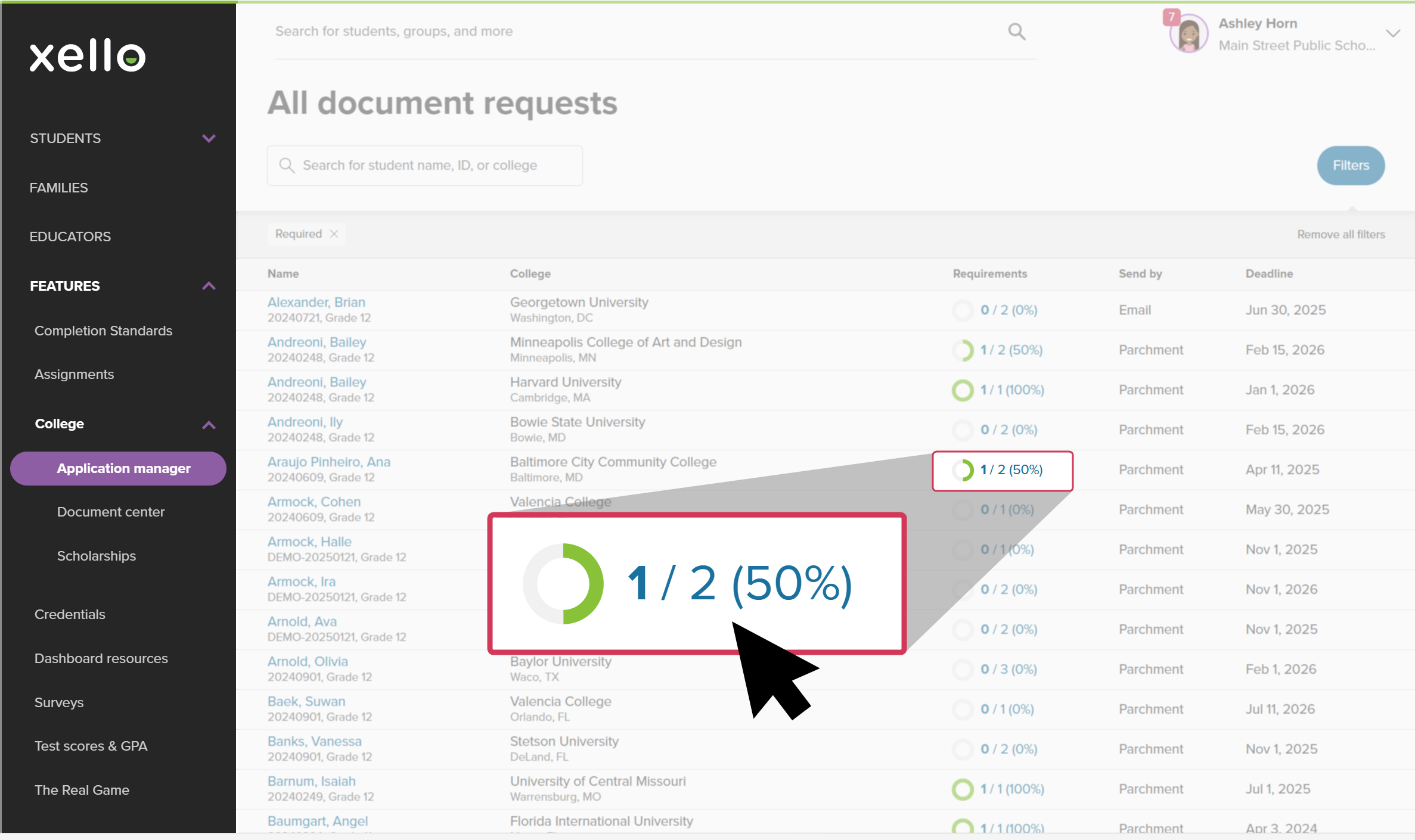Open Araujo Pinheiro, Ana student link
The width and height of the screenshot is (1415, 840).
[x=329, y=462]
